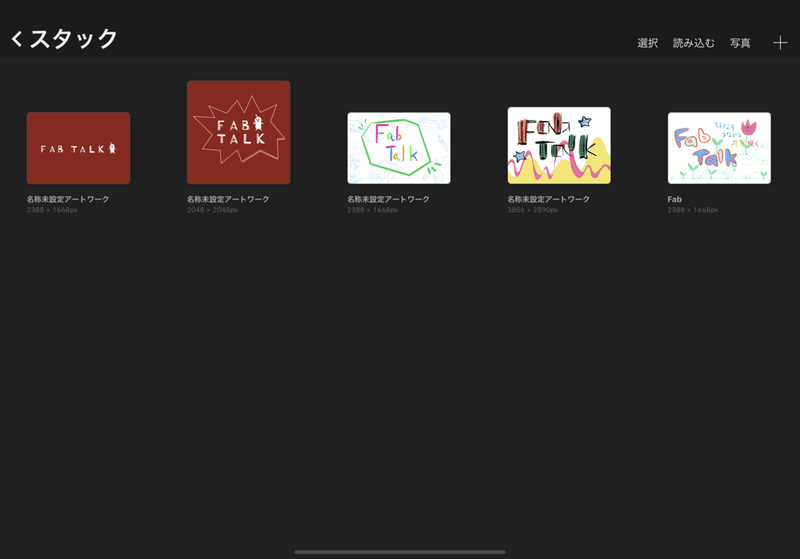The image size is (800, 559).
Task: Tap the スタック header title
Action: pyautogui.click(x=73, y=39)
